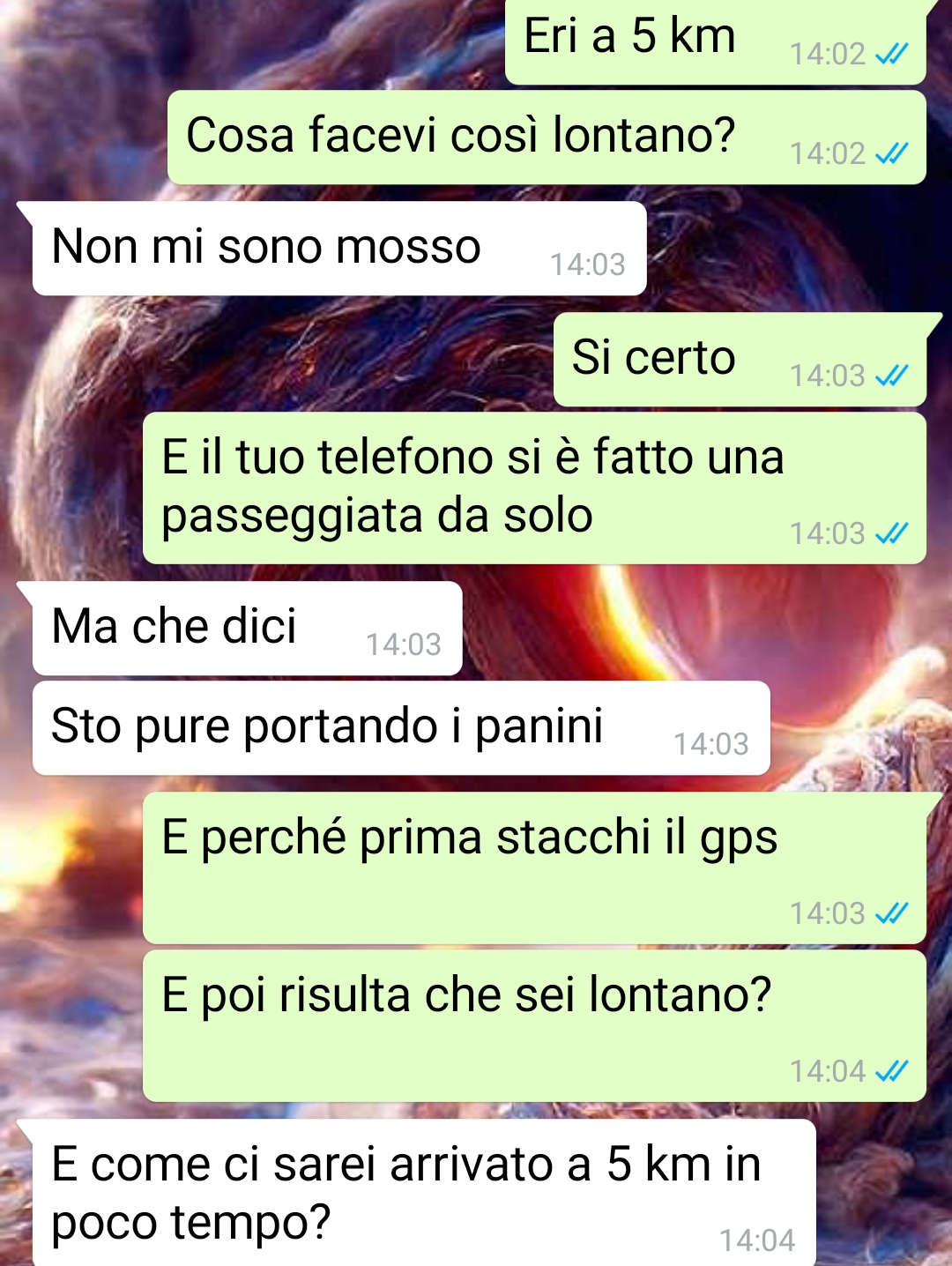Select 'E come ci sarei arrivato' message
The image size is (952, 1266).
(424, 1193)
